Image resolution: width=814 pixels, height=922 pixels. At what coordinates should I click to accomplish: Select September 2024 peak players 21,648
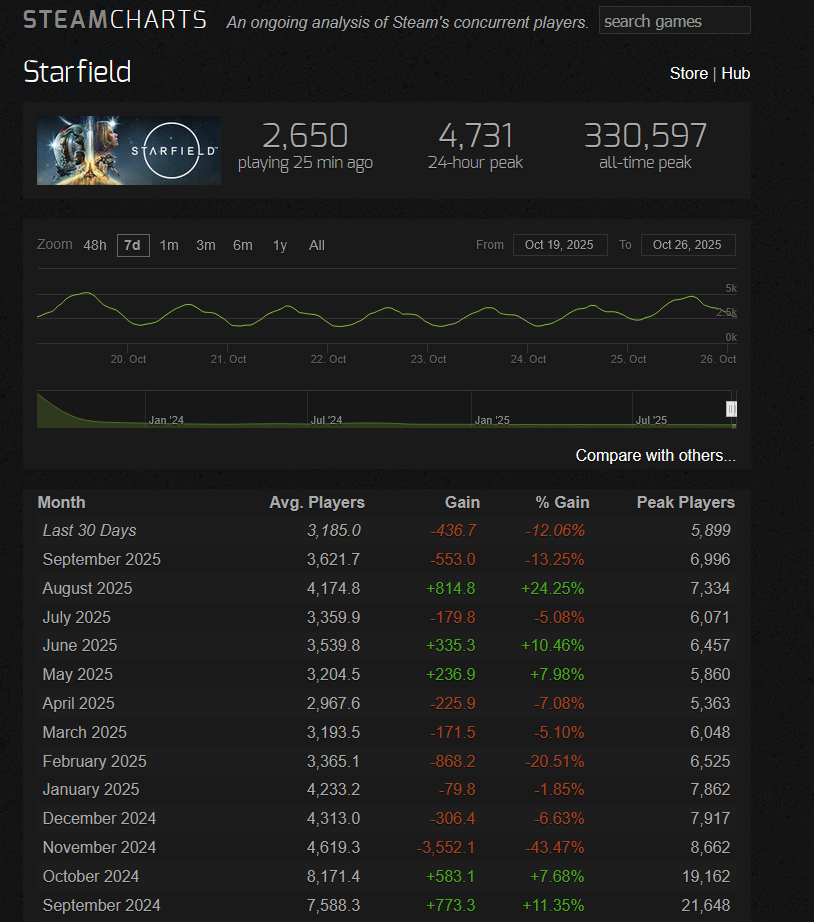[x=706, y=905]
